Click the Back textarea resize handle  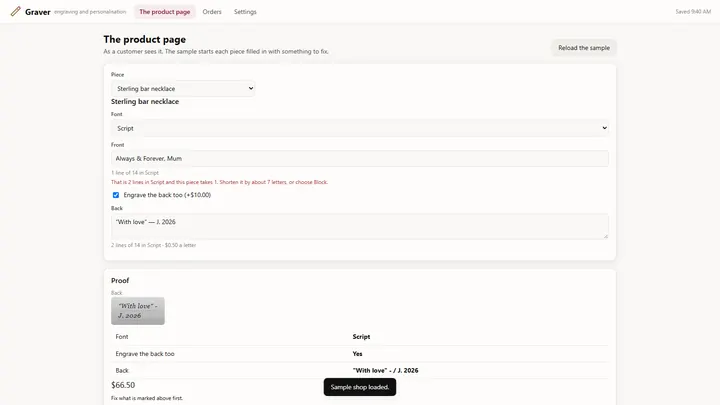(x=606, y=236)
